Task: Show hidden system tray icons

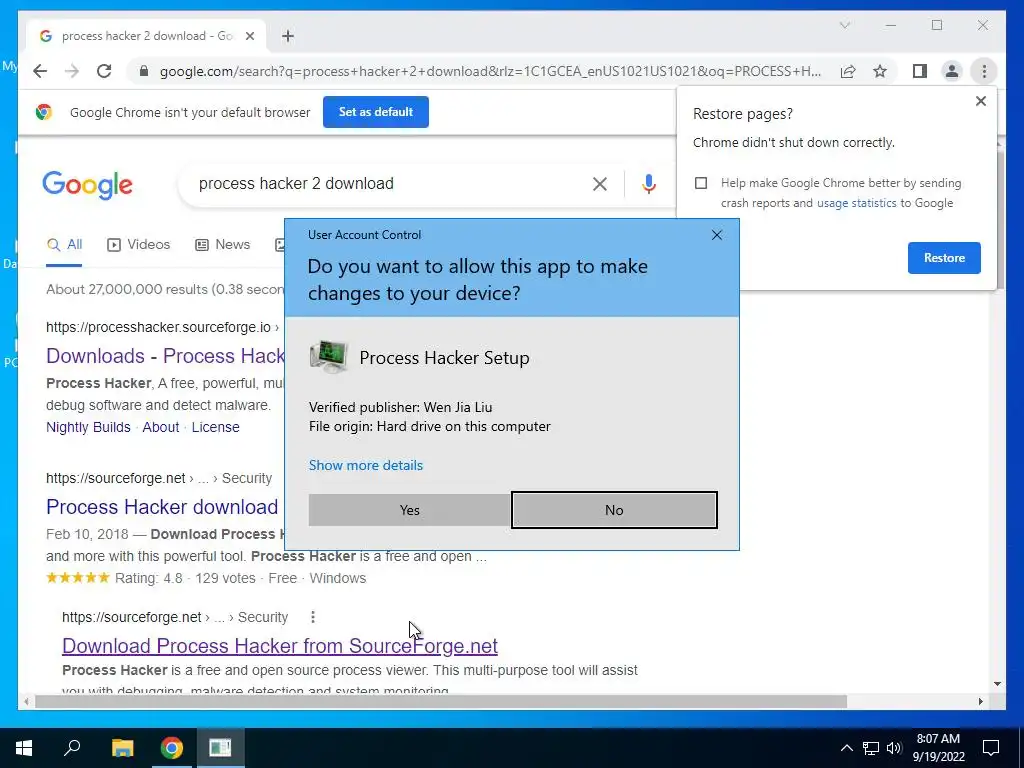Action: pyautogui.click(x=846, y=748)
